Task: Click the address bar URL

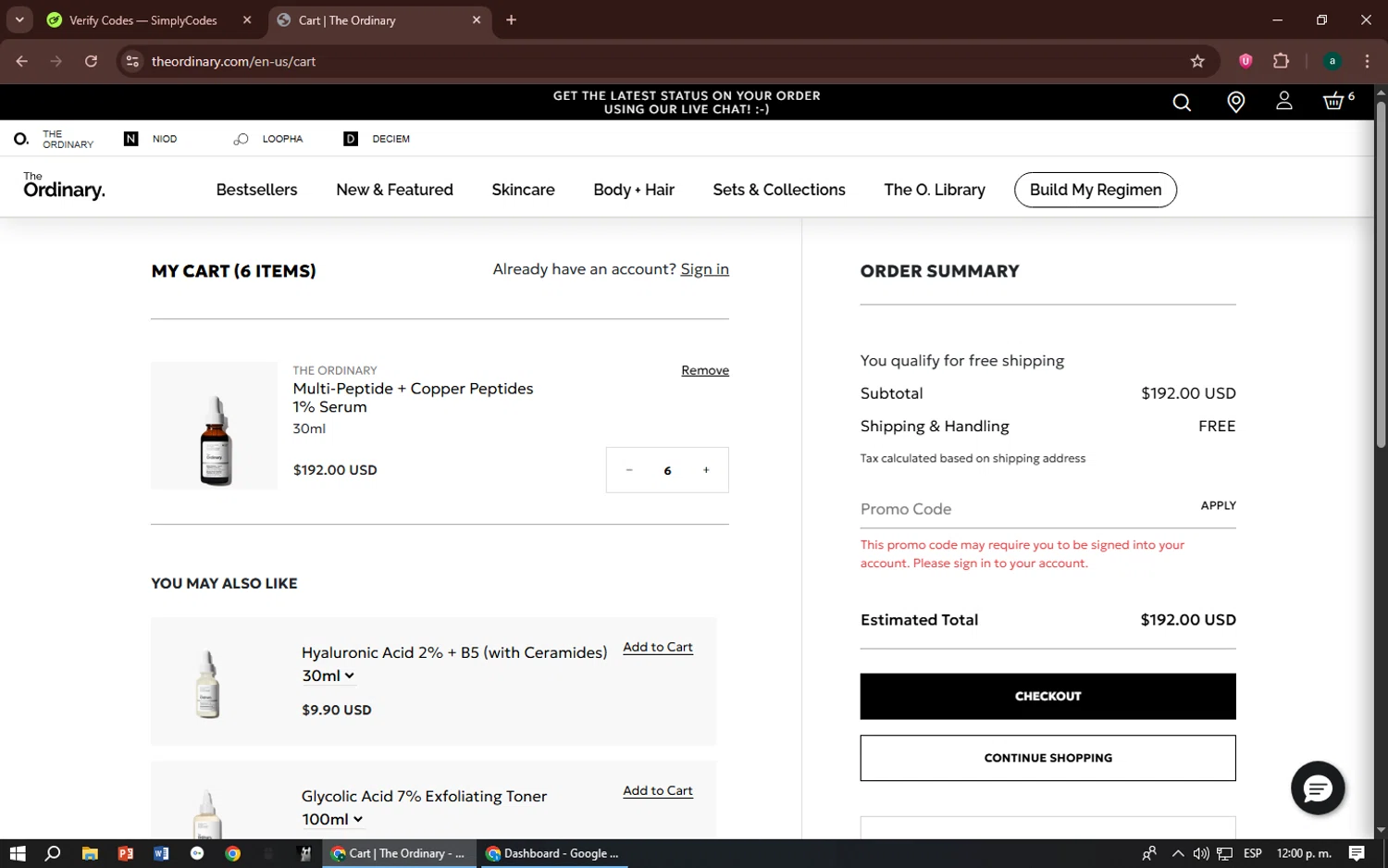Action: (x=233, y=61)
